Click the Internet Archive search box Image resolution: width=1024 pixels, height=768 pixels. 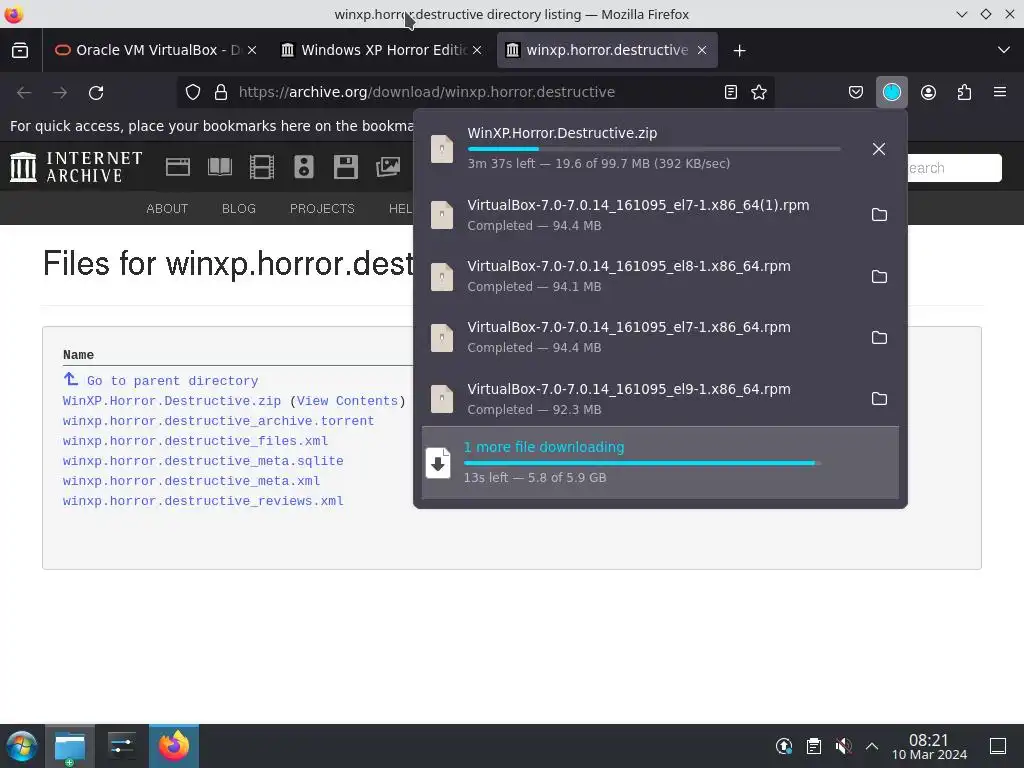[x=953, y=168]
